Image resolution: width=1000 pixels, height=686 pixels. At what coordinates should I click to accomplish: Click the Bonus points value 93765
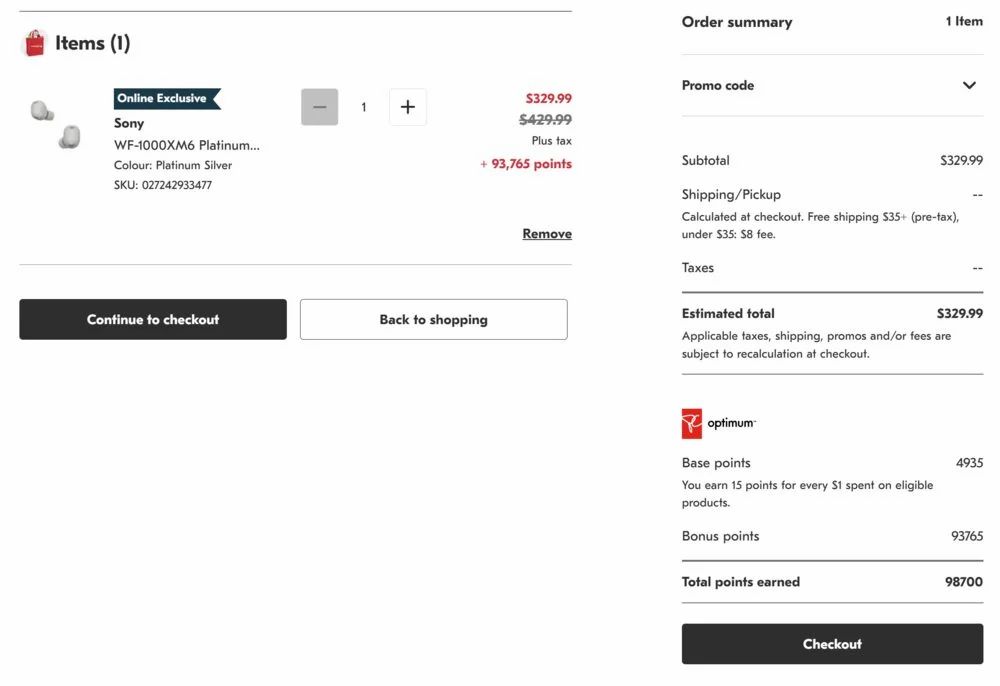pos(967,536)
